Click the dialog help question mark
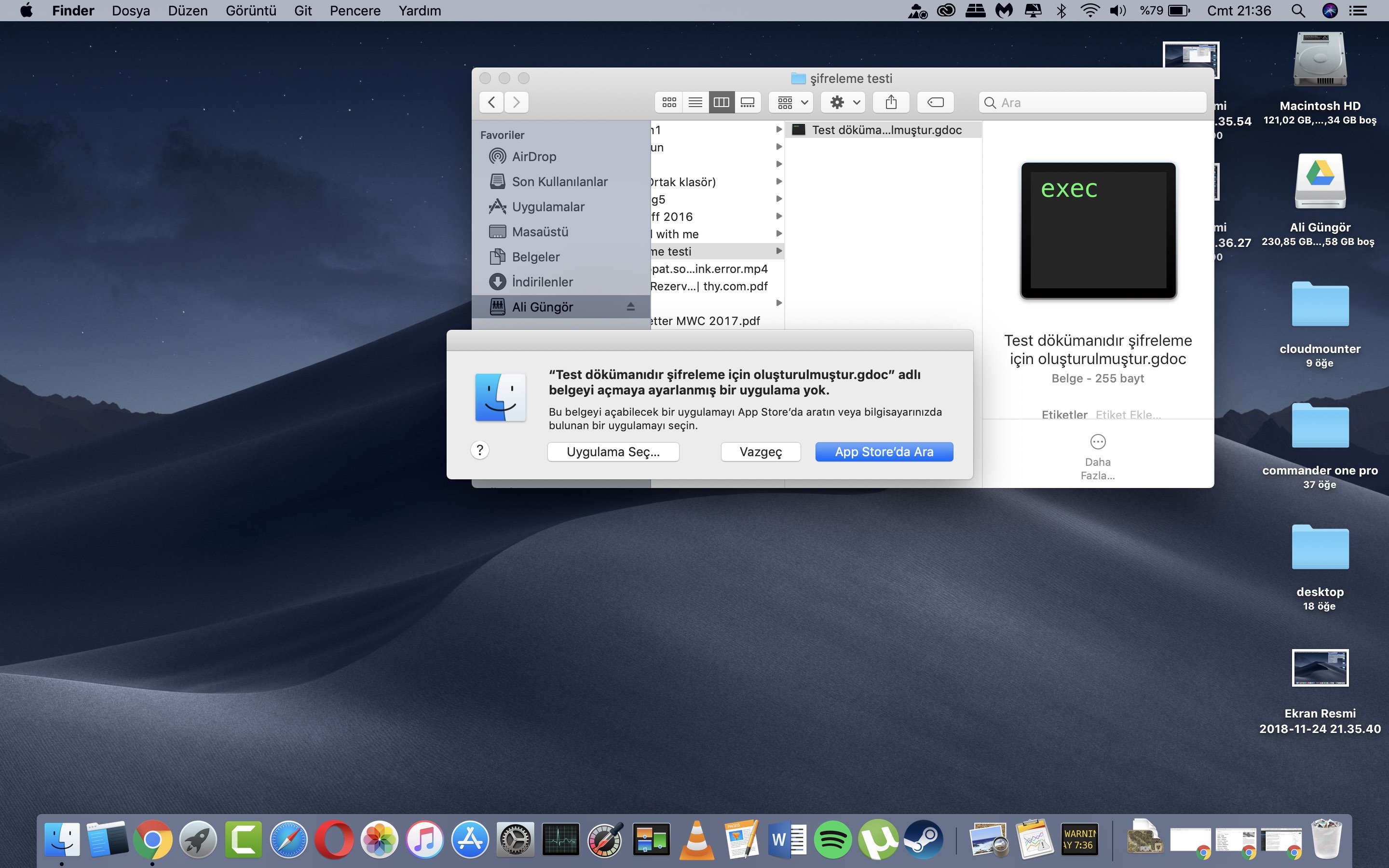 tap(480, 451)
